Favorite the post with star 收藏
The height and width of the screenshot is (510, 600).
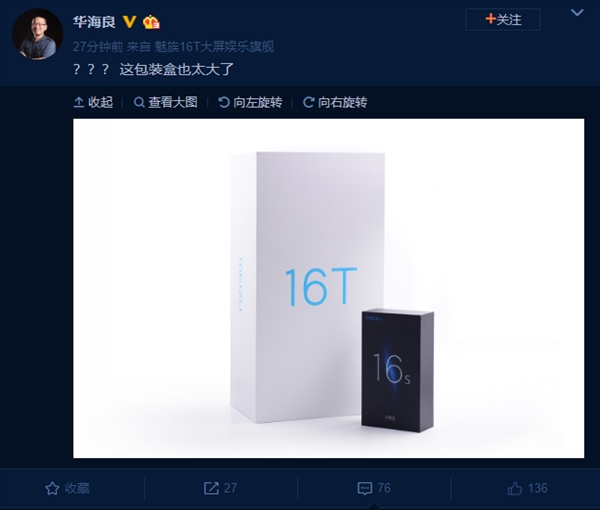67,488
